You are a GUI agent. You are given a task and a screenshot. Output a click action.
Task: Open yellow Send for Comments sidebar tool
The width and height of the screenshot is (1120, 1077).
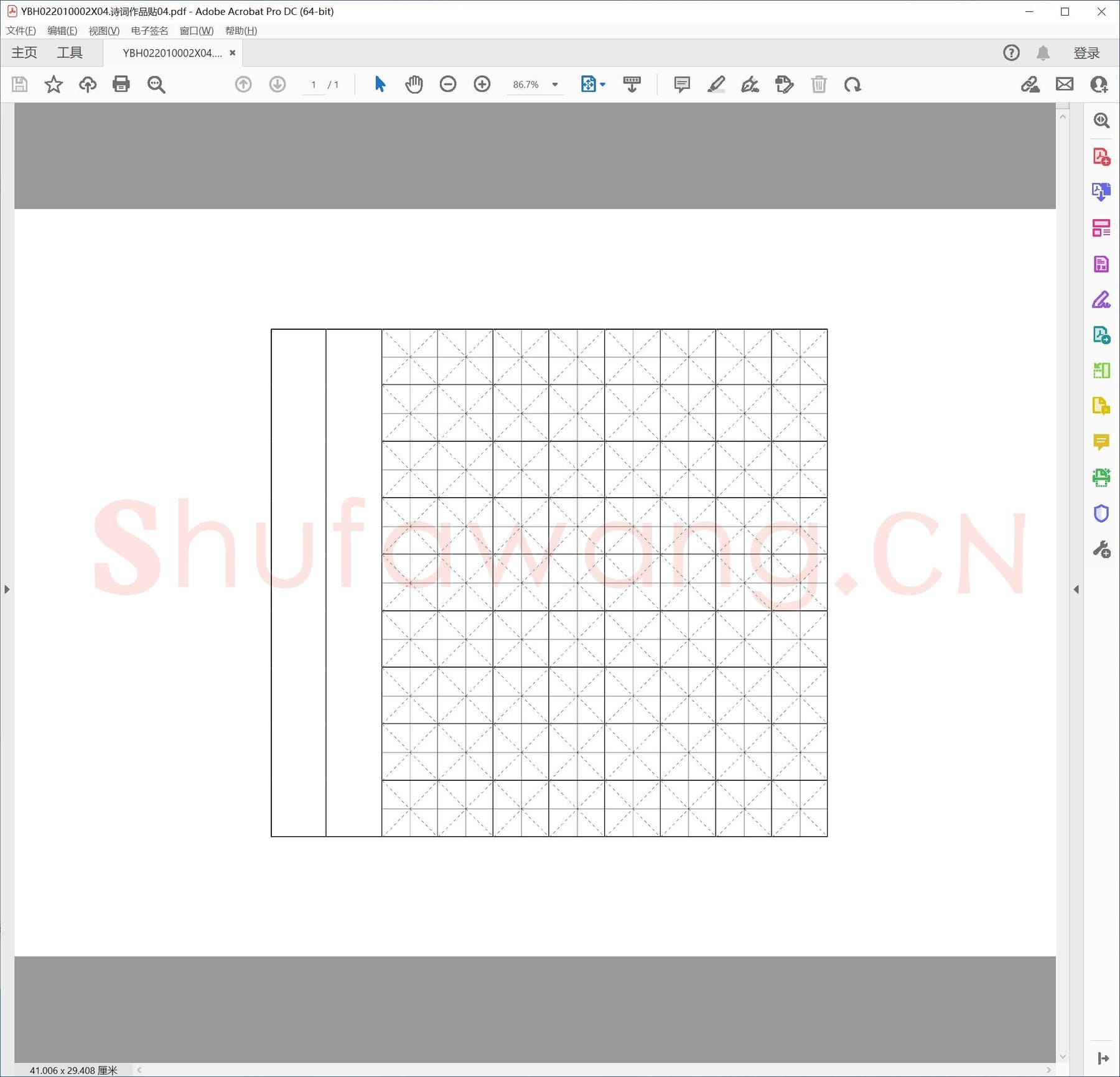point(1101,406)
